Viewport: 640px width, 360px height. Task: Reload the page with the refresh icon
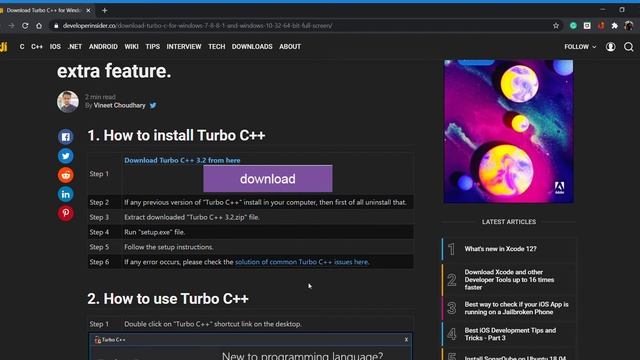[x=25, y=26]
